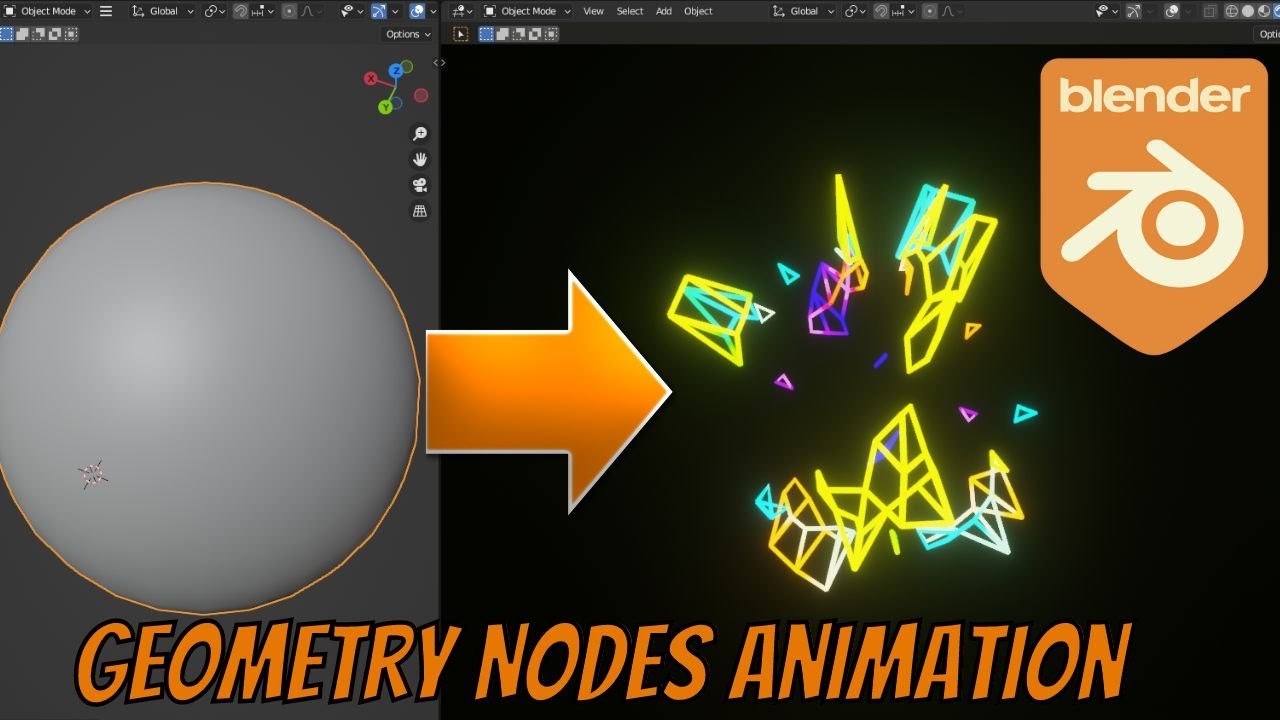This screenshot has width=1280, height=720.
Task: Expand overlays settings arrow in left viewport
Action: click(433, 11)
